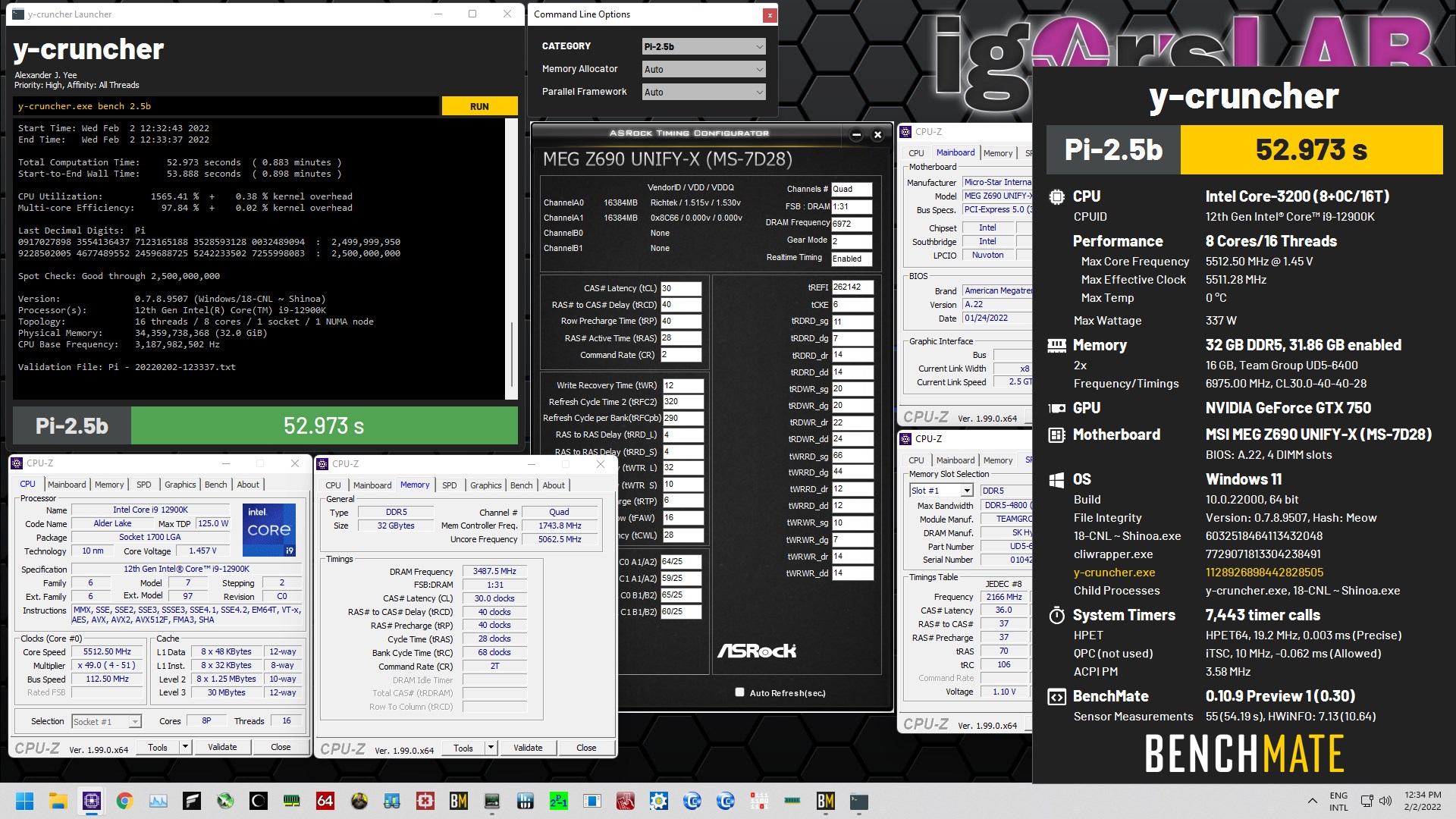Viewport: 1456px width, 819px height.
Task: Click Validate in CPU-Z memory timings window
Action: coord(528,748)
